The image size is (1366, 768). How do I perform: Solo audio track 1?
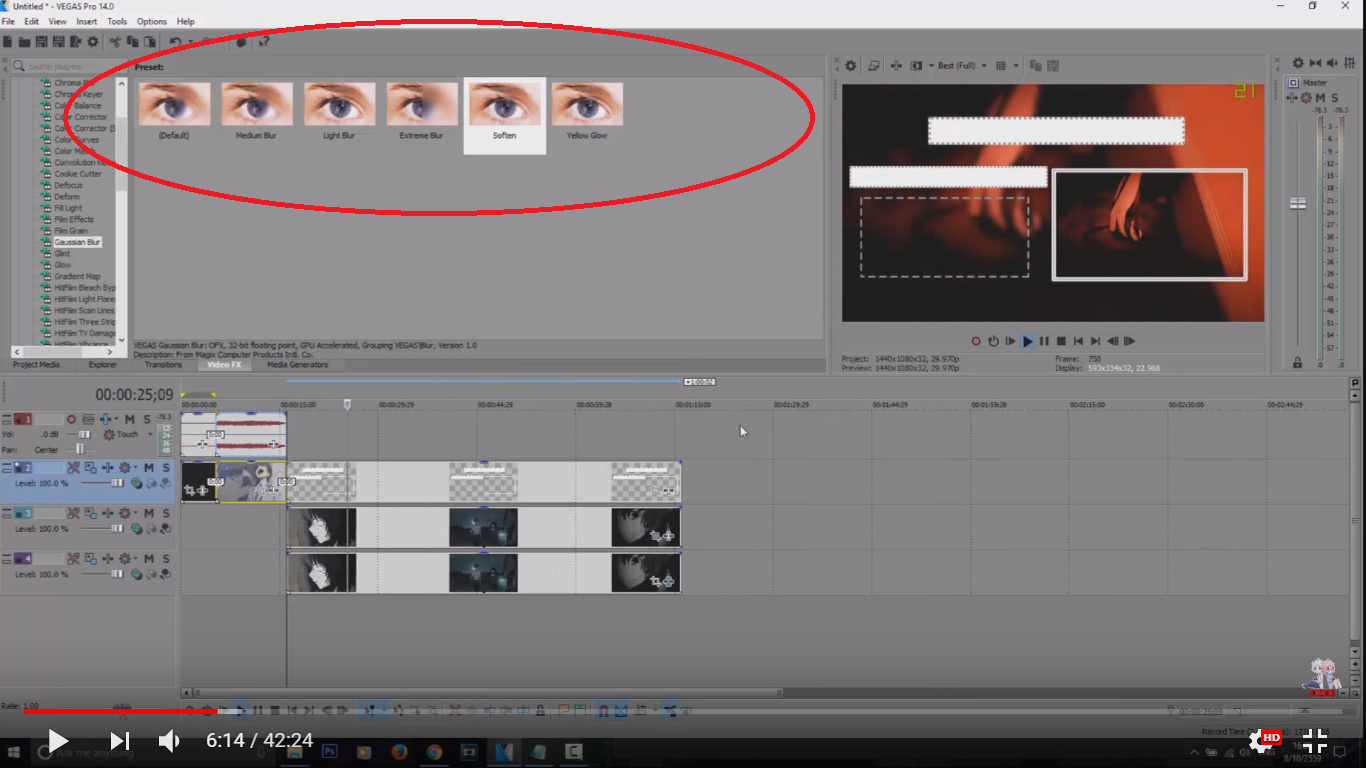pos(146,419)
